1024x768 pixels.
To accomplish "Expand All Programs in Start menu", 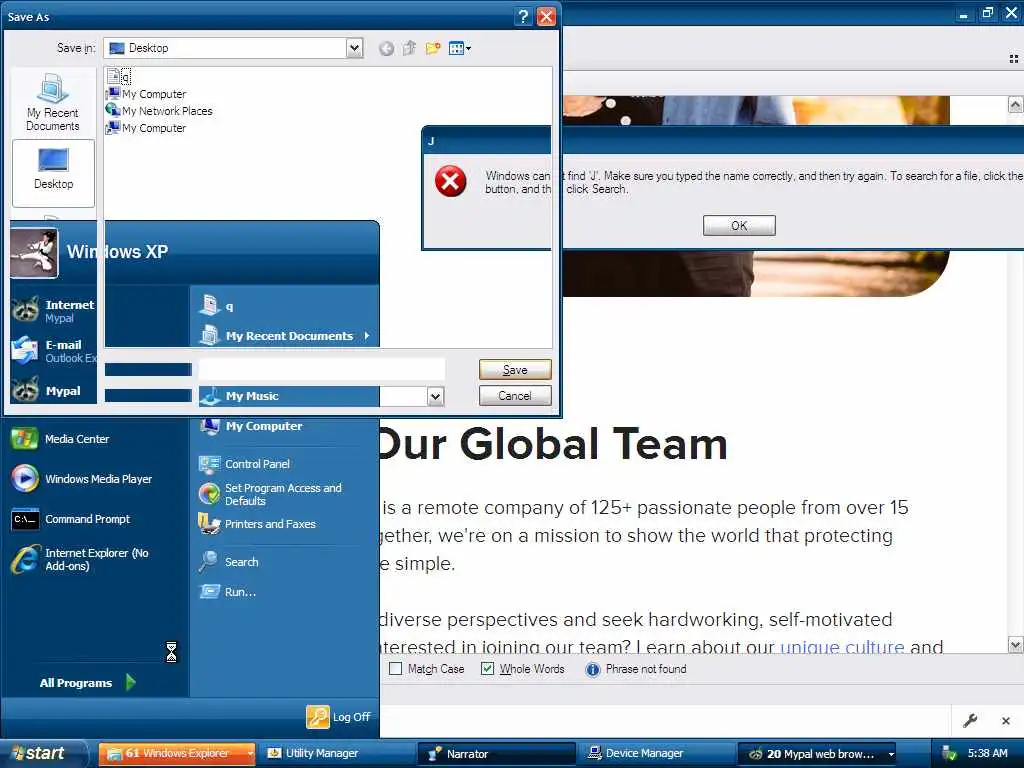I will 88,682.
